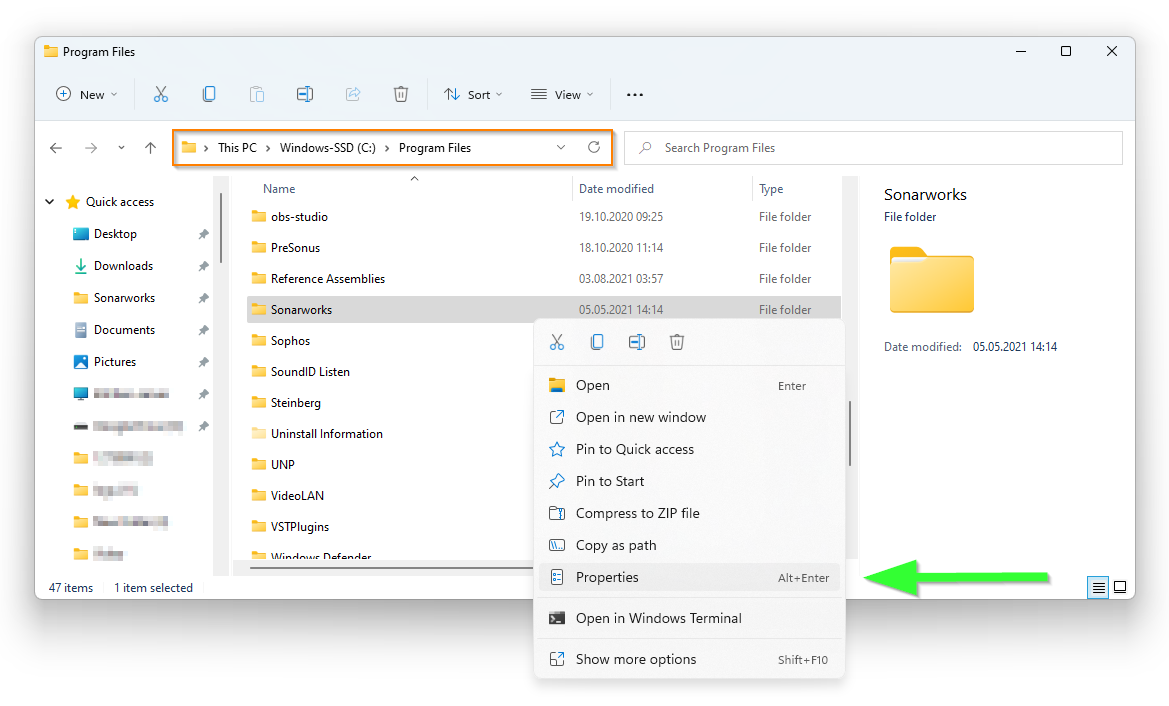
Task: Click the Share icon in the toolbar
Action: (353, 94)
